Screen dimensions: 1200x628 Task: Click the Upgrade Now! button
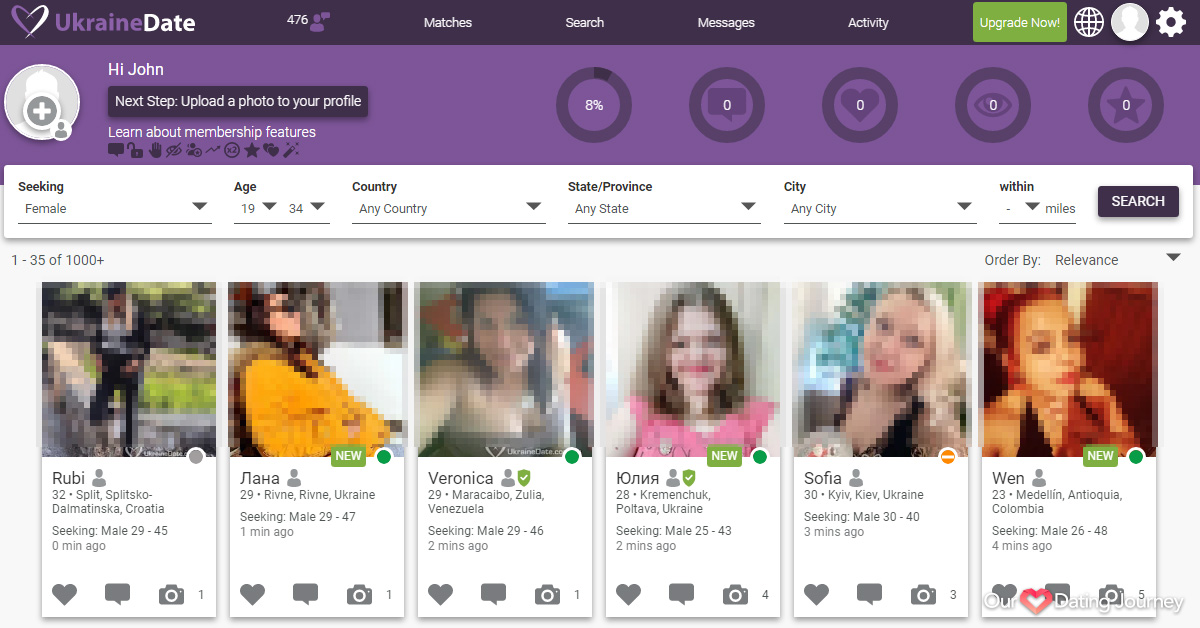click(x=1019, y=23)
